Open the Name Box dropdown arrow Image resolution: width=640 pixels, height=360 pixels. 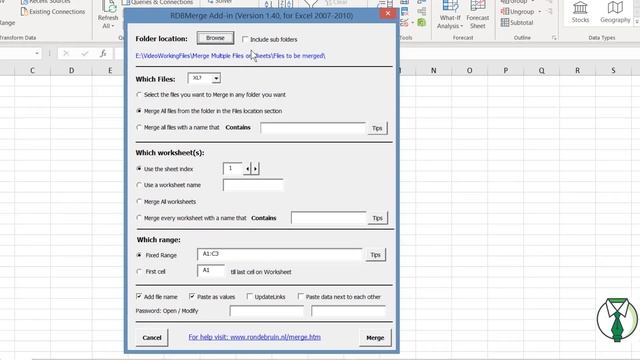point(37,53)
